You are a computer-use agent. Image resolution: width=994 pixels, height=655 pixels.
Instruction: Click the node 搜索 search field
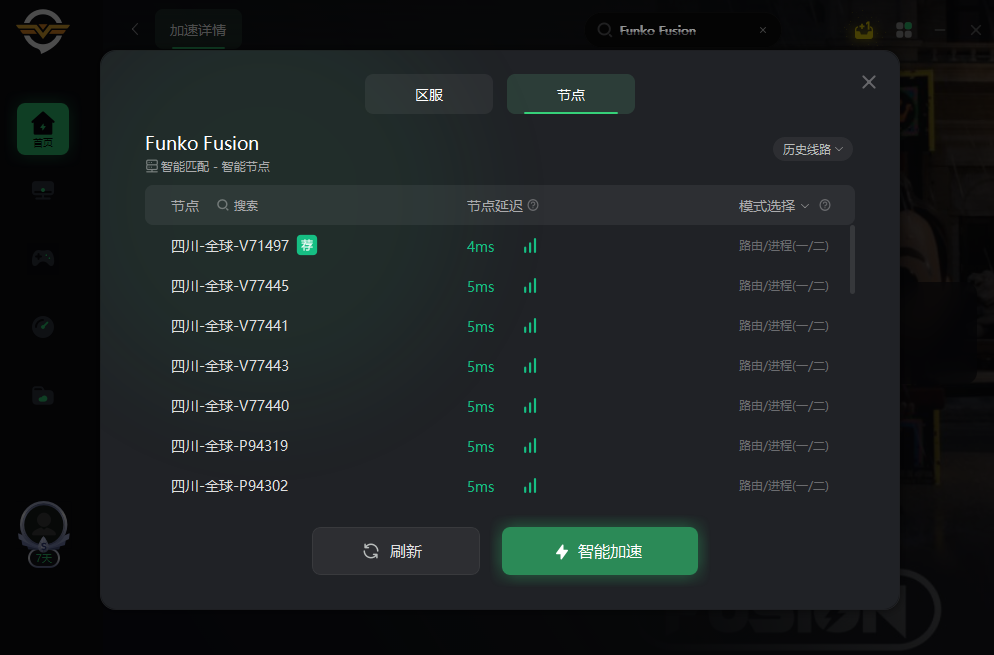(x=238, y=205)
